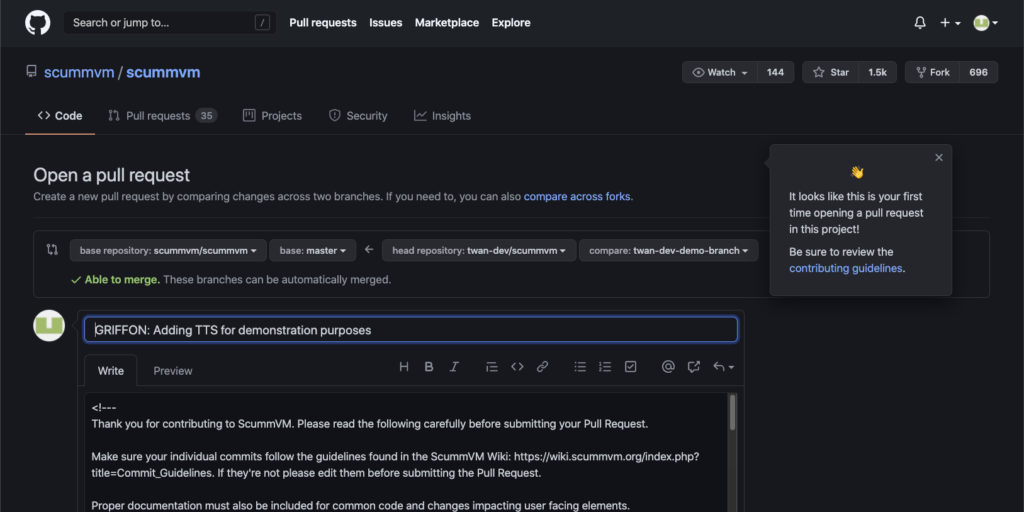1024x512 pixels.
Task: Add a numbered list
Action: coord(605,367)
